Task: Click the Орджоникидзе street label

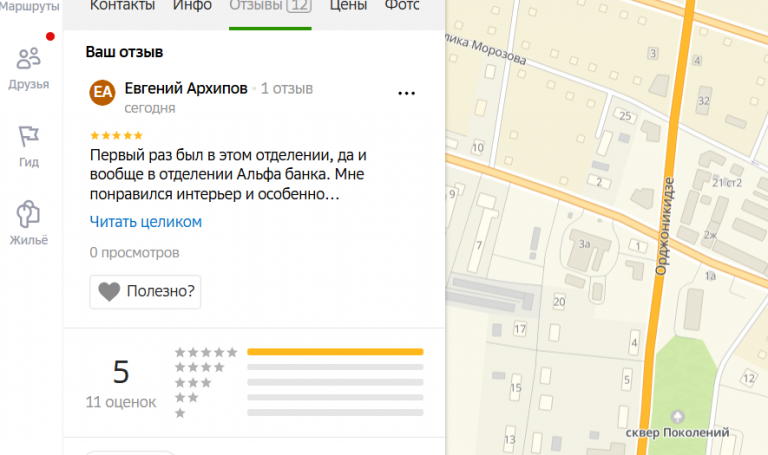Action: 665,226
